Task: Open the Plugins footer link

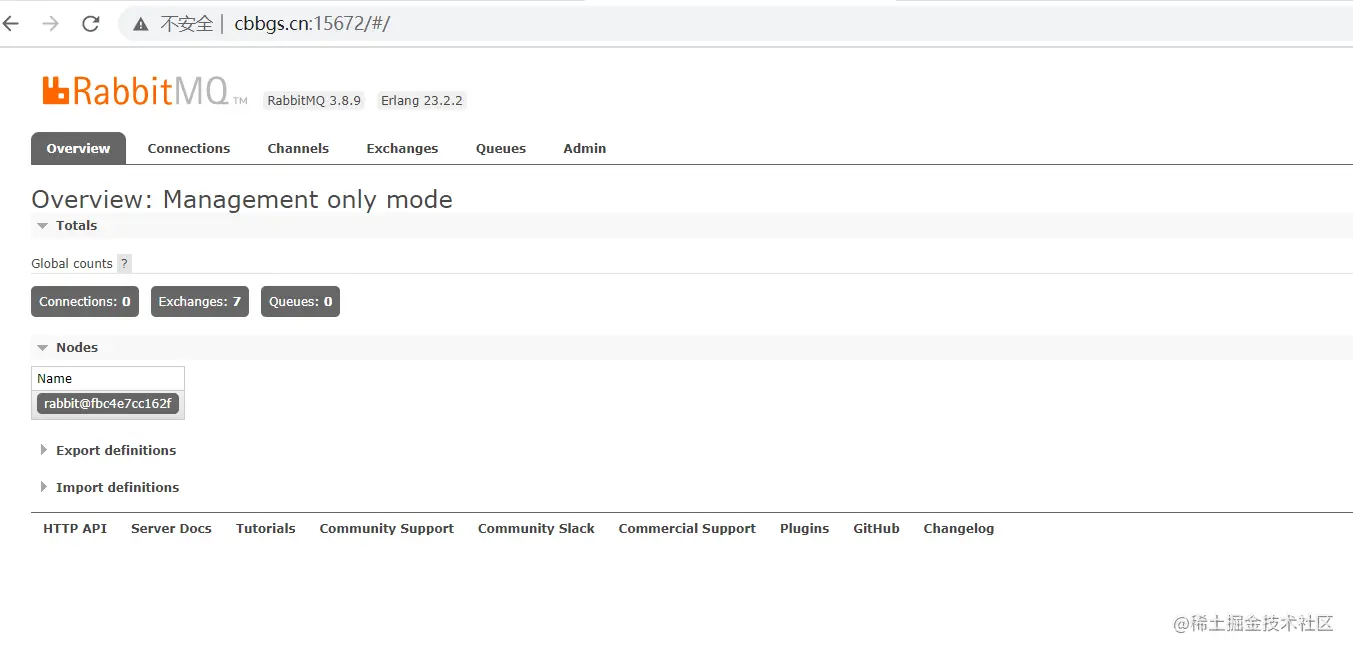Action: click(x=805, y=529)
